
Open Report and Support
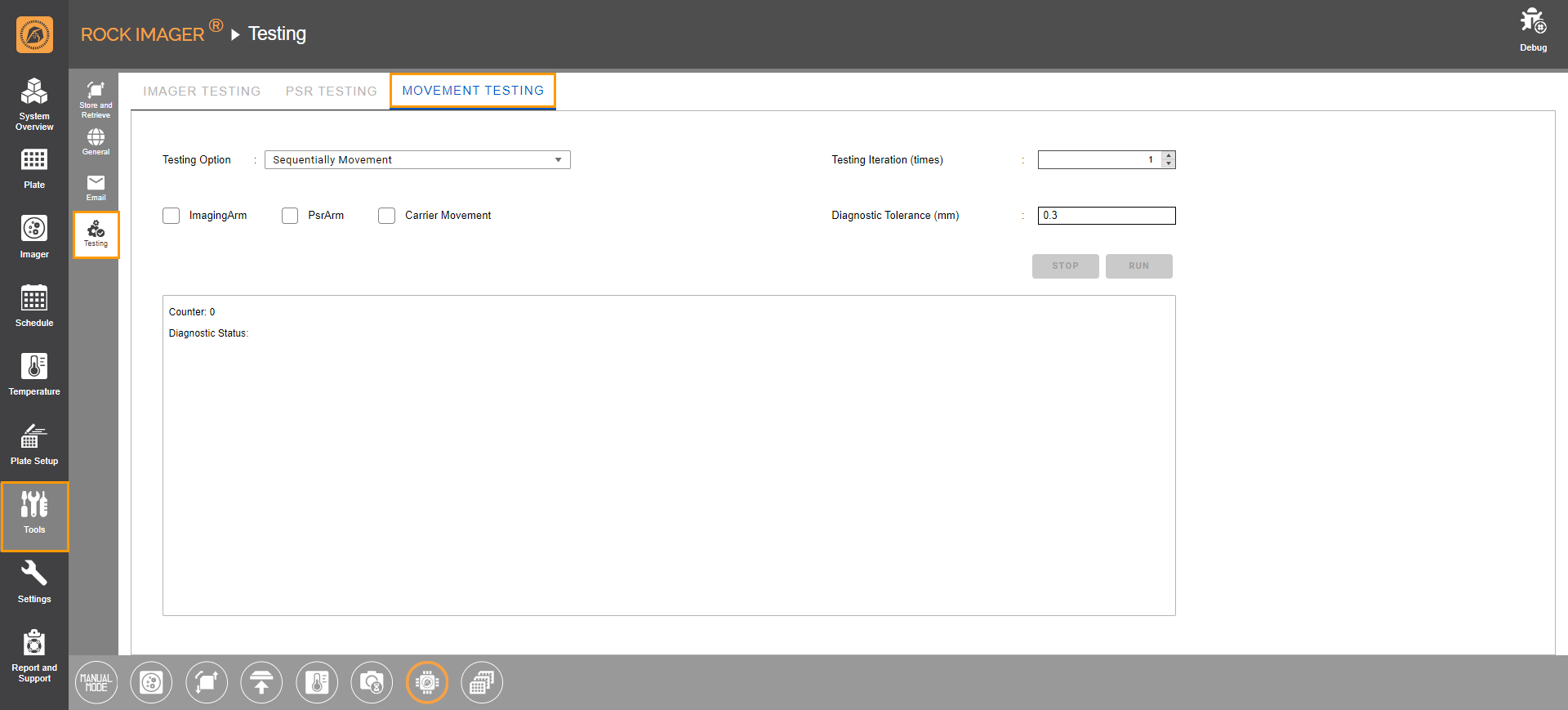[34, 655]
